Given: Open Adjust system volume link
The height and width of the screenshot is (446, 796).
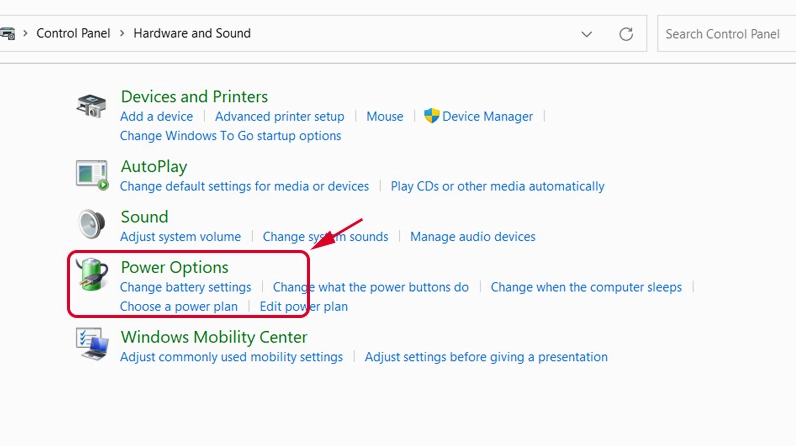Looking at the screenshot, I should (180, 237).
